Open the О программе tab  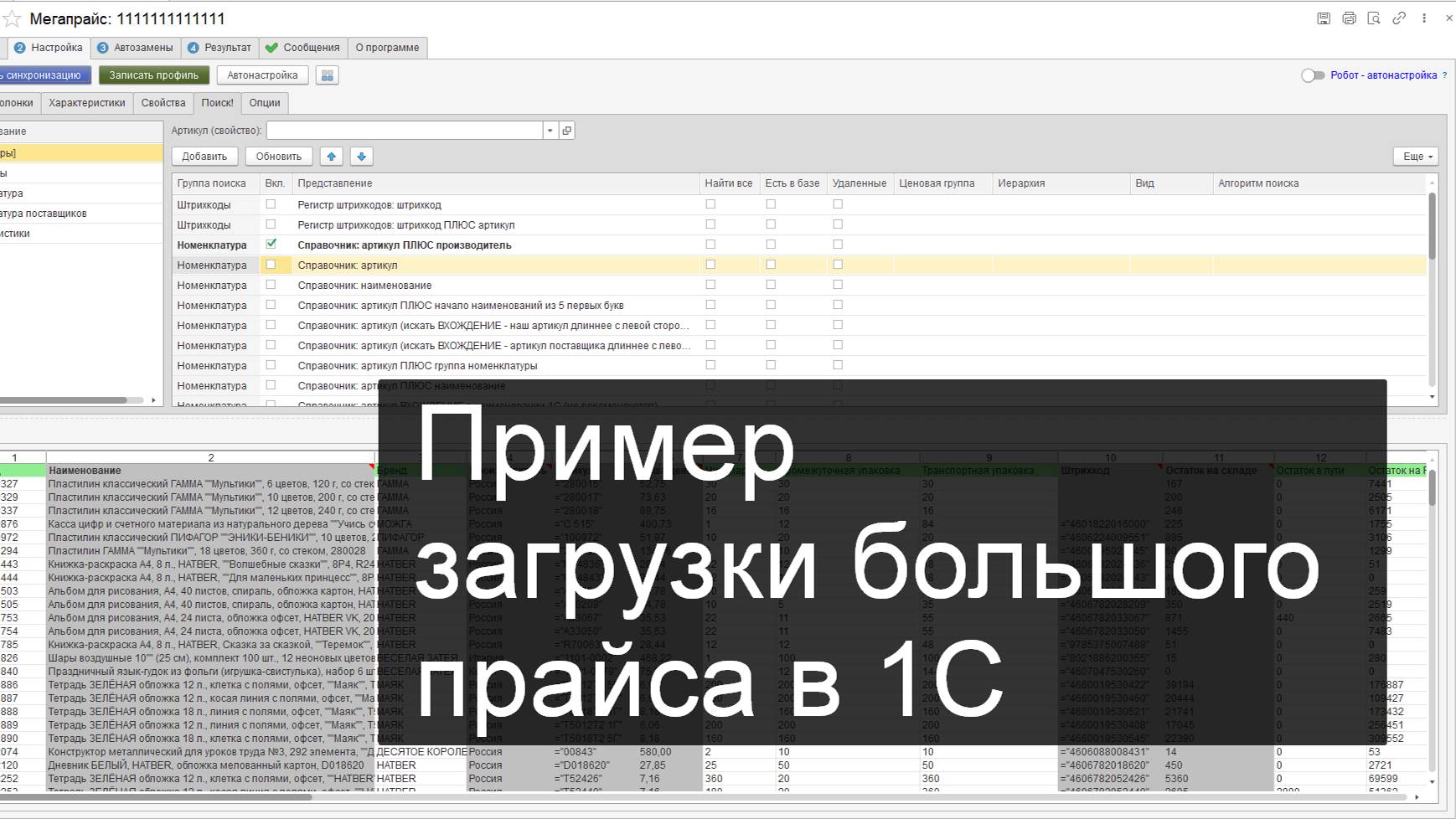387,48
